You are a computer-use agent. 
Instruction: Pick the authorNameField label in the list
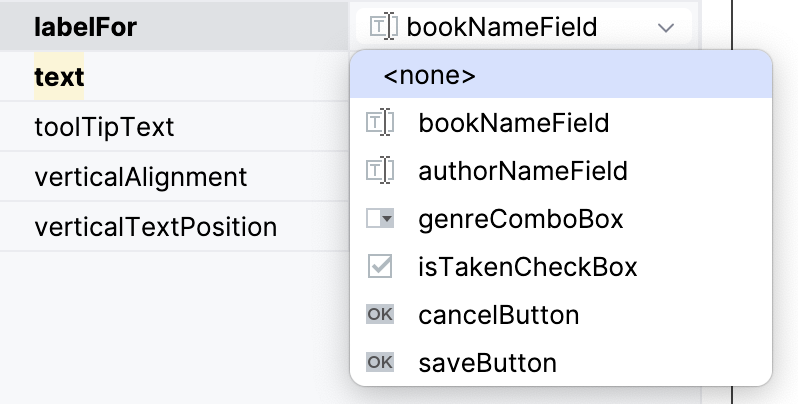click(523, 171)
